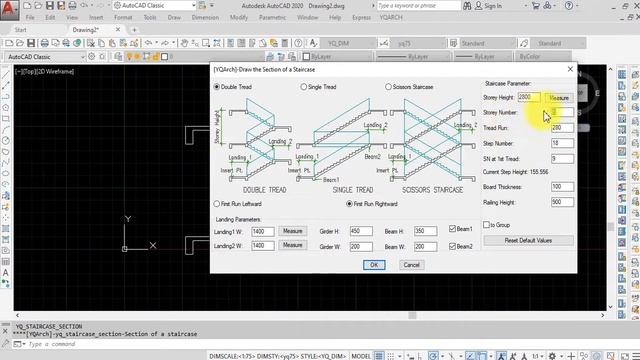Choose First Run Leftward

point(217,204)
